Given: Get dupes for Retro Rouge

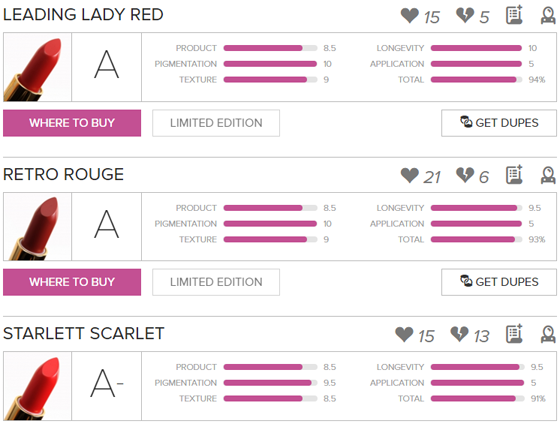Looking at the screenshot, I should (x=499, y=282).
